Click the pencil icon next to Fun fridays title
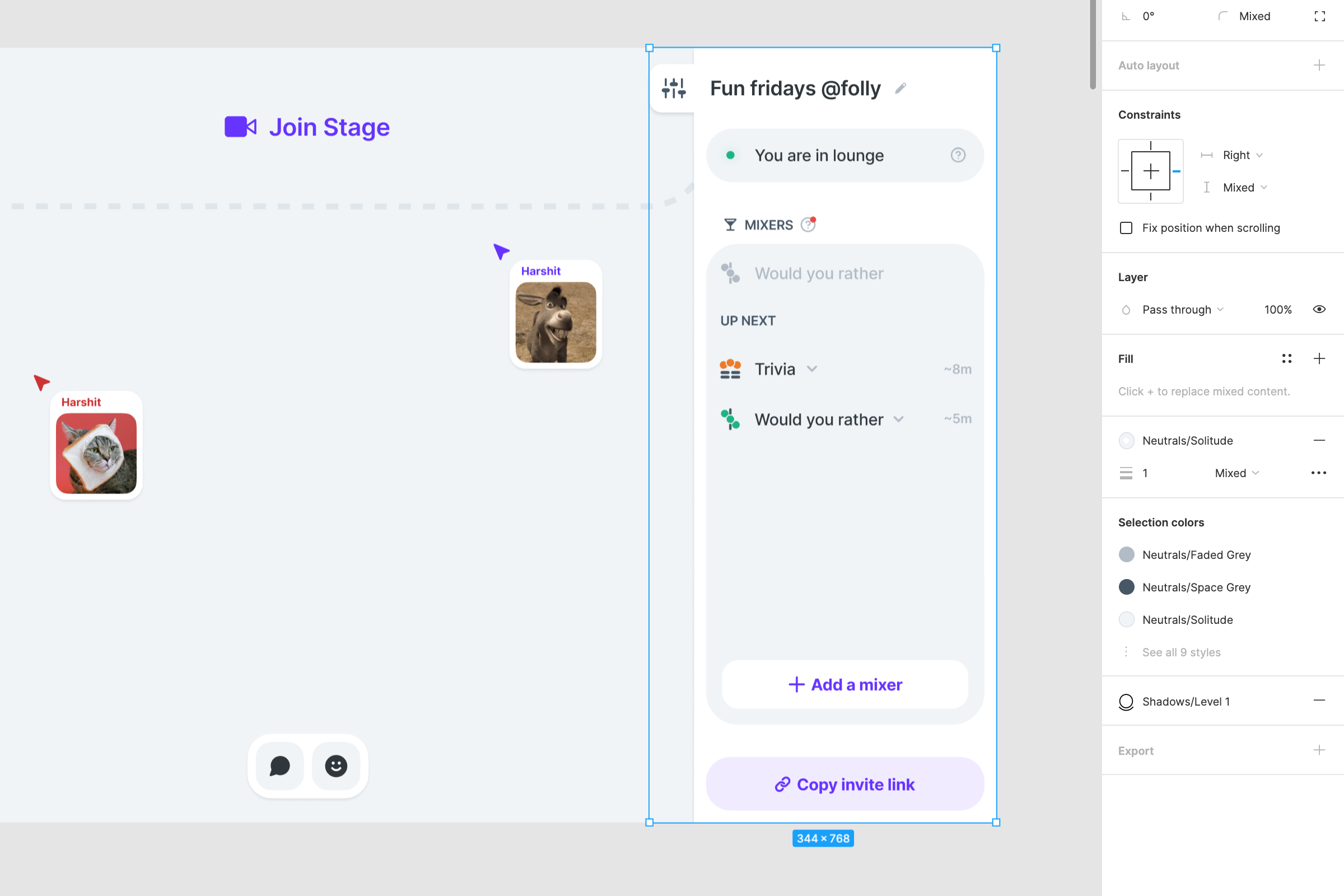Image resolution: width=1344 pixels, height=896 pixels. [900, 88]
